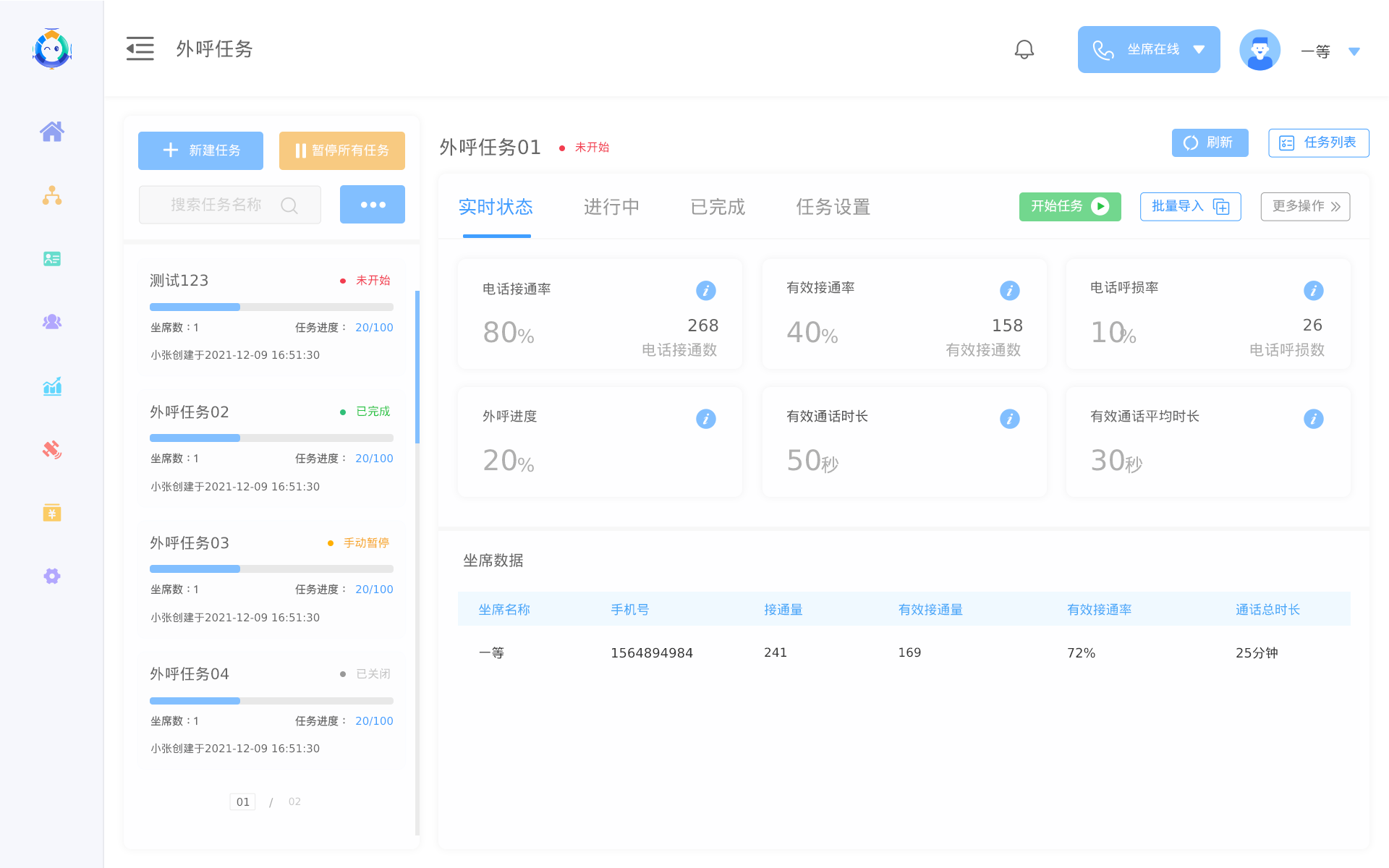
Task: Expand 更多操作 menu
Action: [x=1305, y=206]
